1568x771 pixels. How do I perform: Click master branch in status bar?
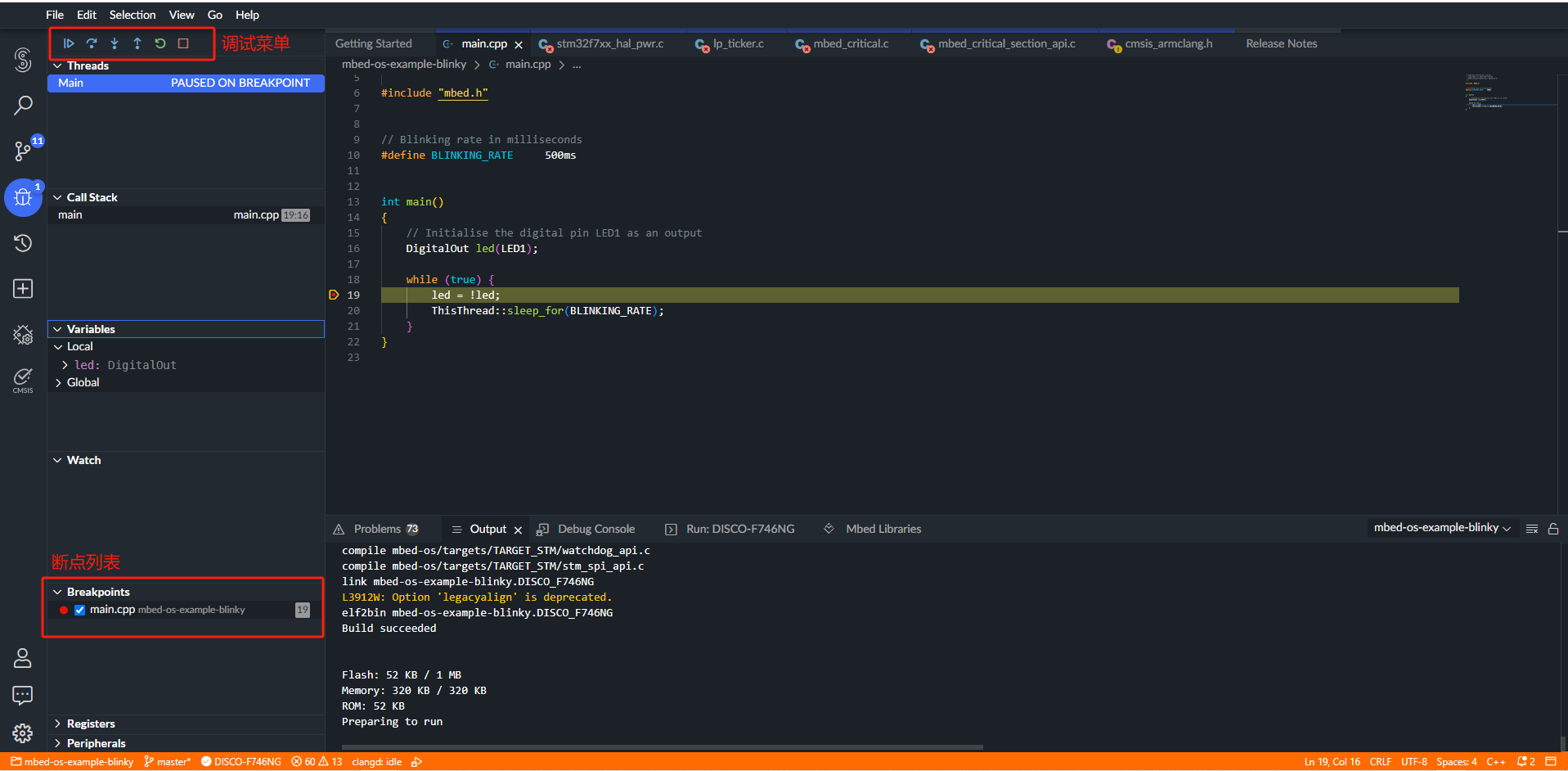coord(168,762)
